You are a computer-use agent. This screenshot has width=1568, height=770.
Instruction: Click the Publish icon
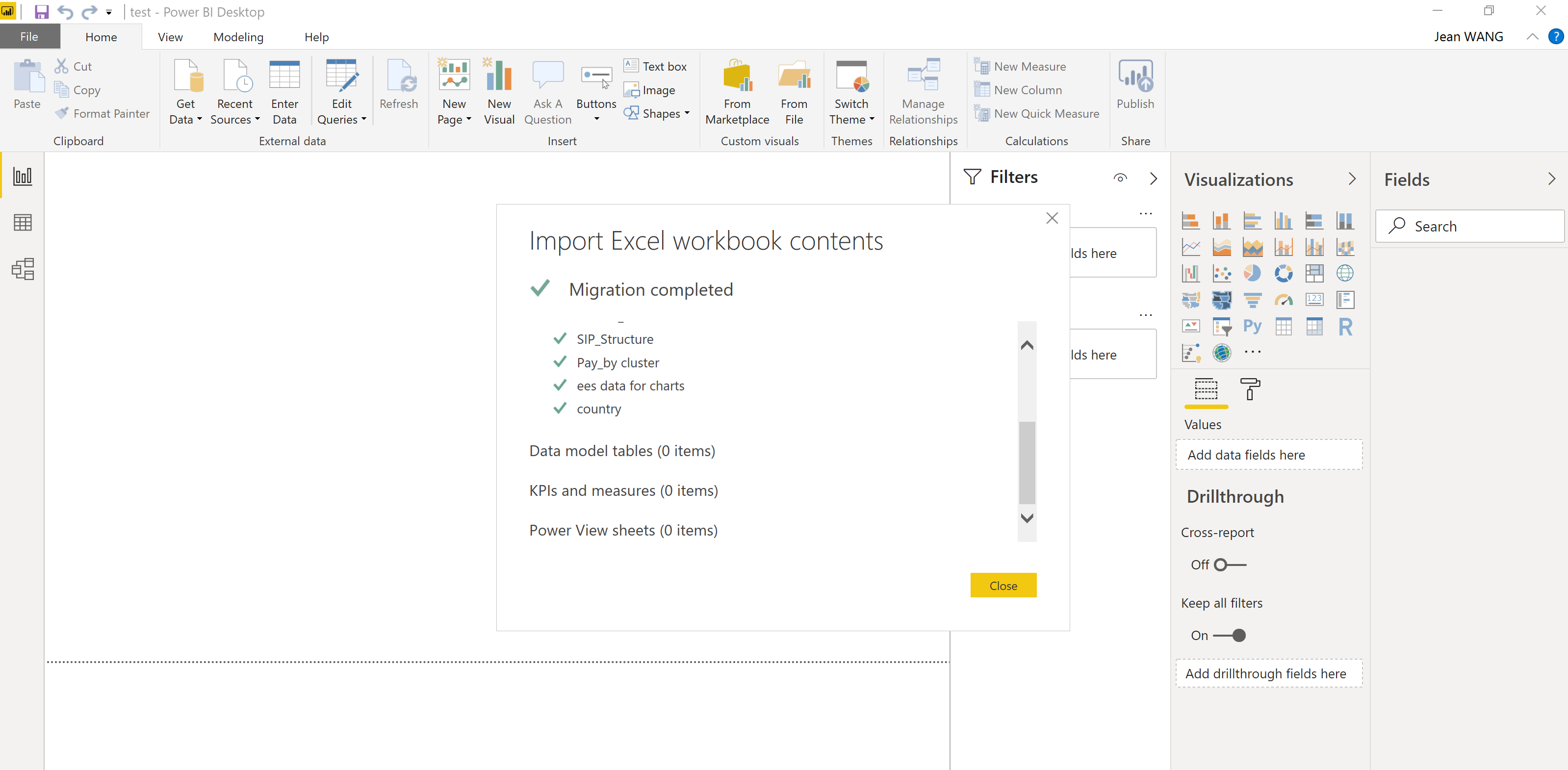(x=1135, y=76)
